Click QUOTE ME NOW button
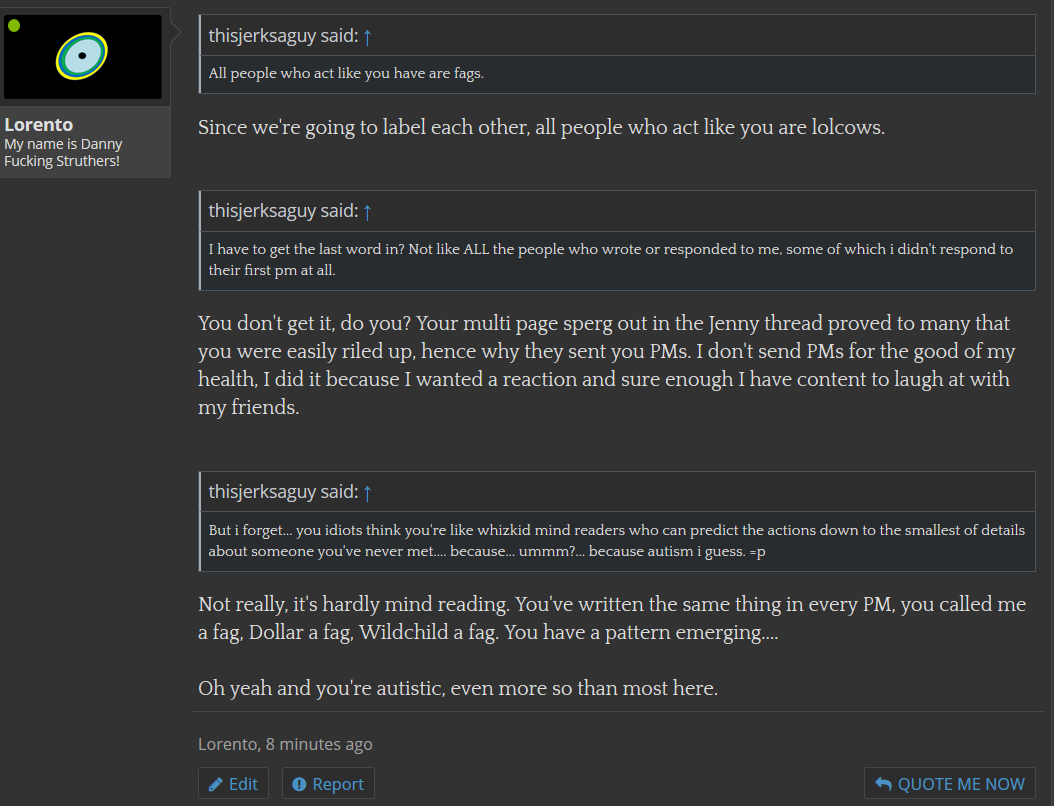Screen dimensions: 1054x806 click(x=949, y=784)
